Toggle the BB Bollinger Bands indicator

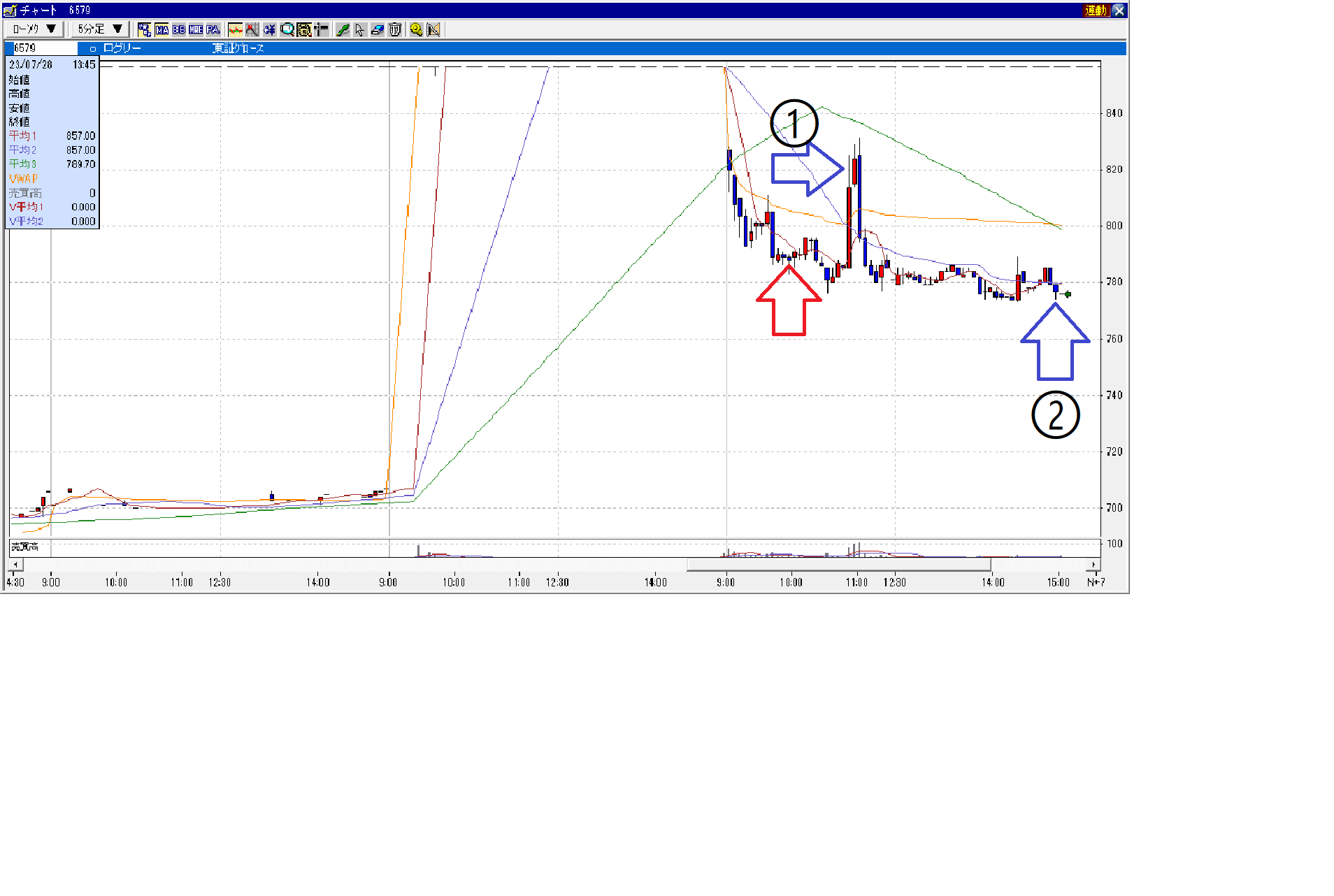(179, 29)
